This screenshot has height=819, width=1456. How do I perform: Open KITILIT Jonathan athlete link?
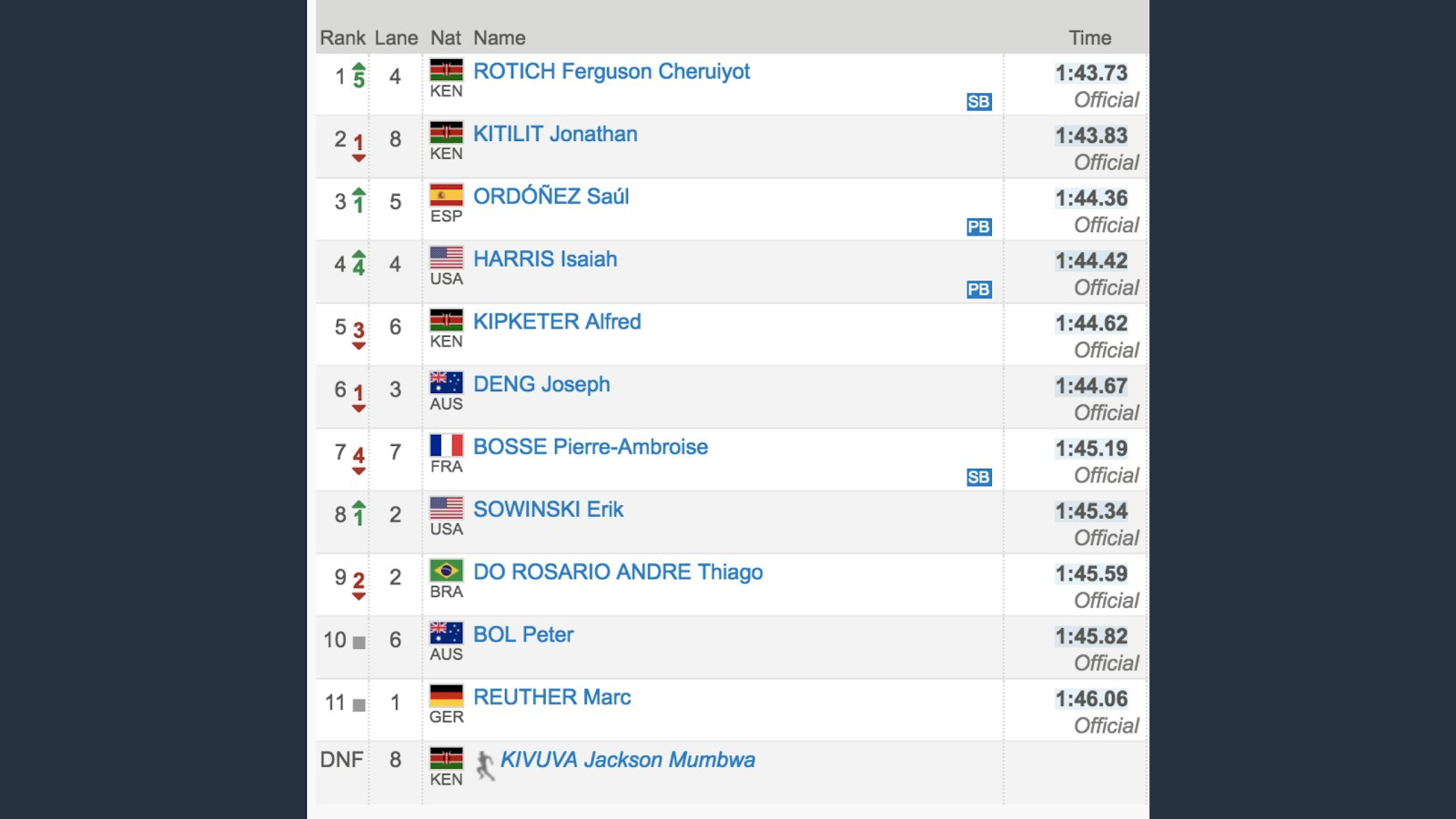click(555, 135)
